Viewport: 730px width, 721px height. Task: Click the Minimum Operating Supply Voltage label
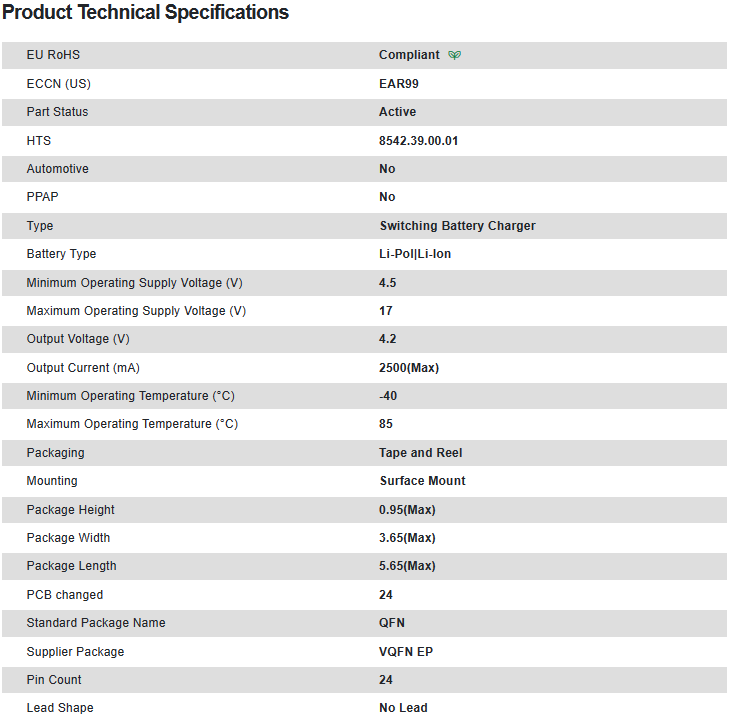[x=134, y=283]
